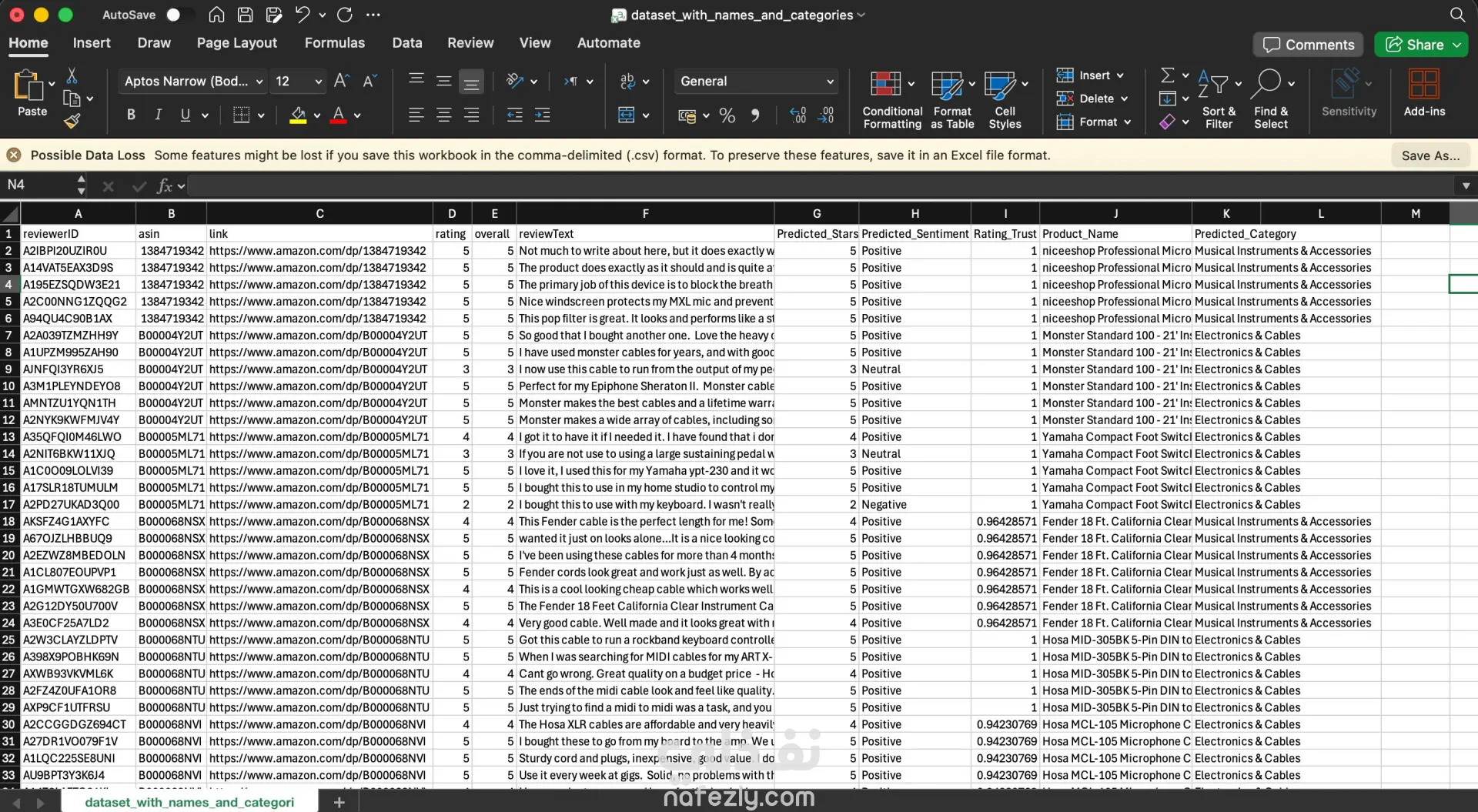Click the Save As... button
Image resolution: width=1478 pixels, height=812 pixels.
1430,155
